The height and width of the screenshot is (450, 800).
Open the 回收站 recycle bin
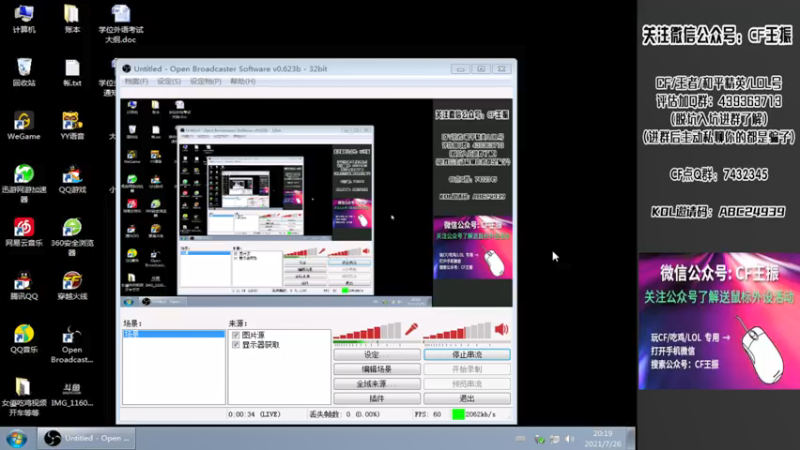point(24,72)
